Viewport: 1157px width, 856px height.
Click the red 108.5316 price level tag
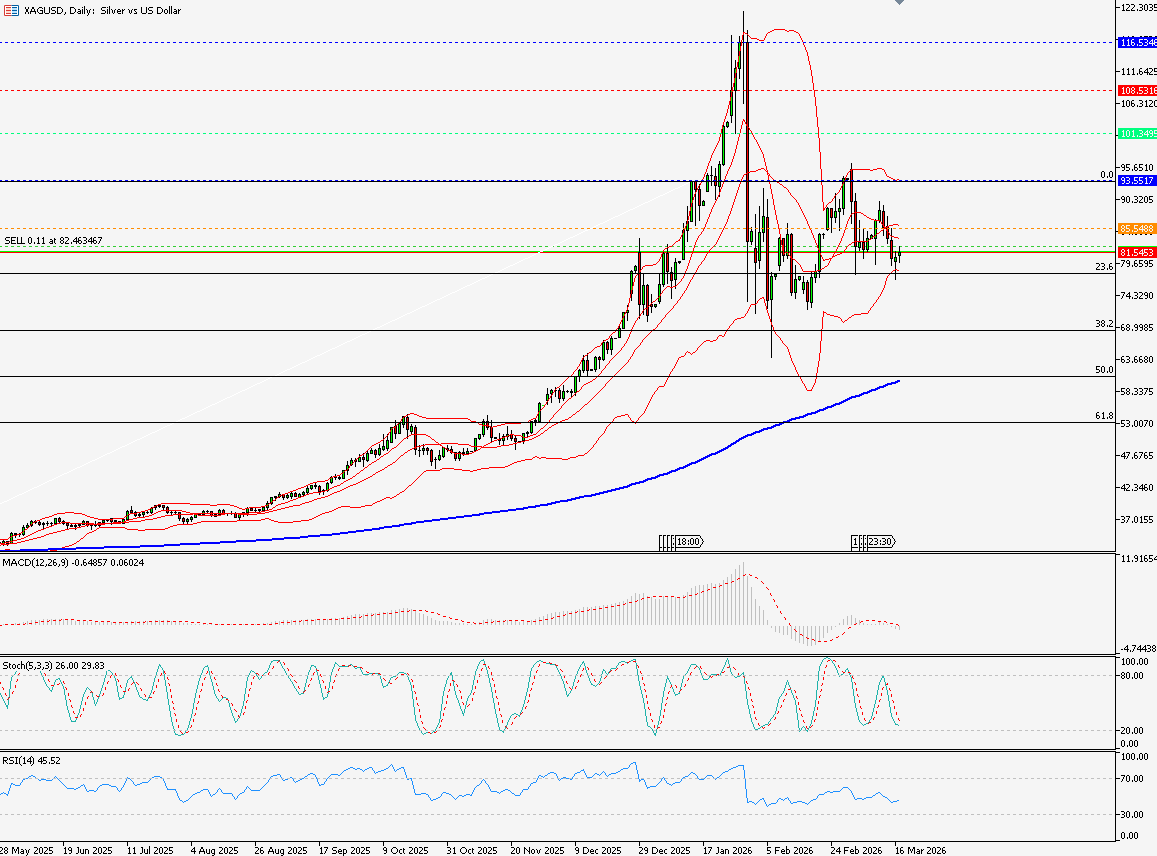click(x=1137, y=90)
